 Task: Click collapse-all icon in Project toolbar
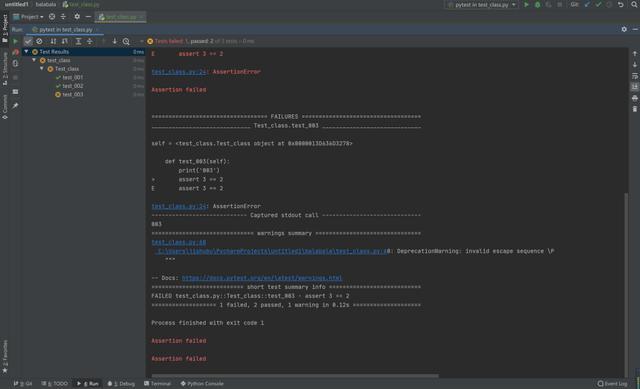click(x=63, y=17)
